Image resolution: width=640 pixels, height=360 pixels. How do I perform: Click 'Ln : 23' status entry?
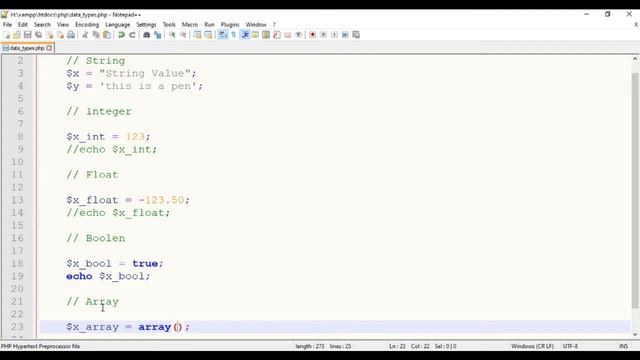[397, 346]
